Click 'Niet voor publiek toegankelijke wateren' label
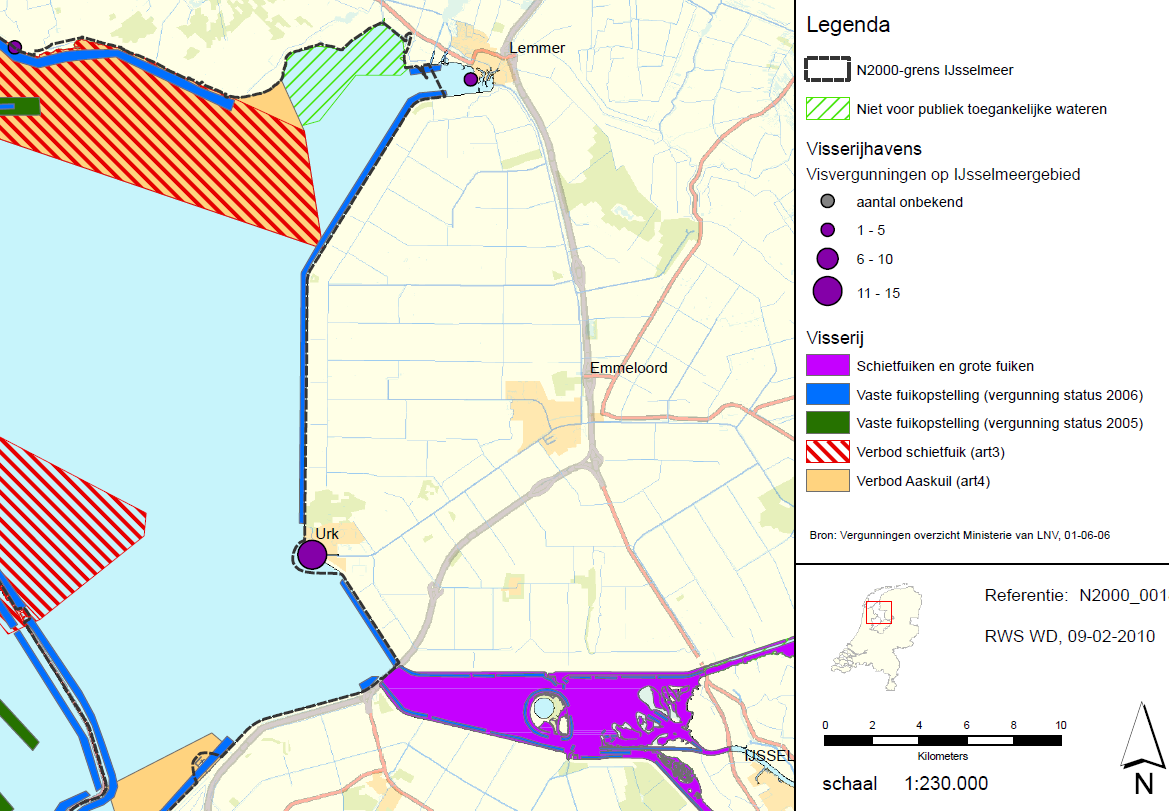 pos(981,109)
